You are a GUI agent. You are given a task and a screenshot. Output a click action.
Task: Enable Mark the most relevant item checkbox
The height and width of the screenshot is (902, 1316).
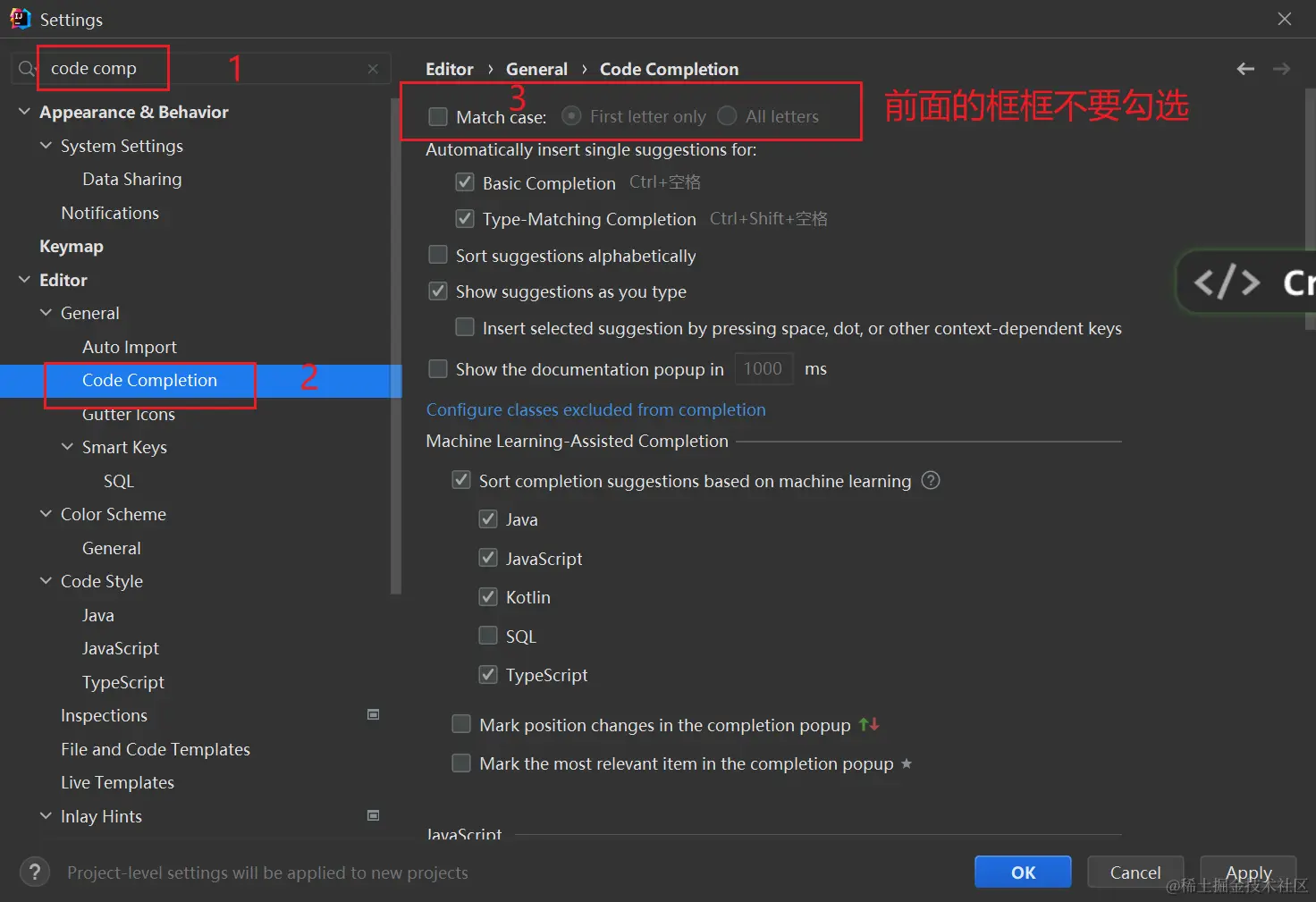[461, 763]
